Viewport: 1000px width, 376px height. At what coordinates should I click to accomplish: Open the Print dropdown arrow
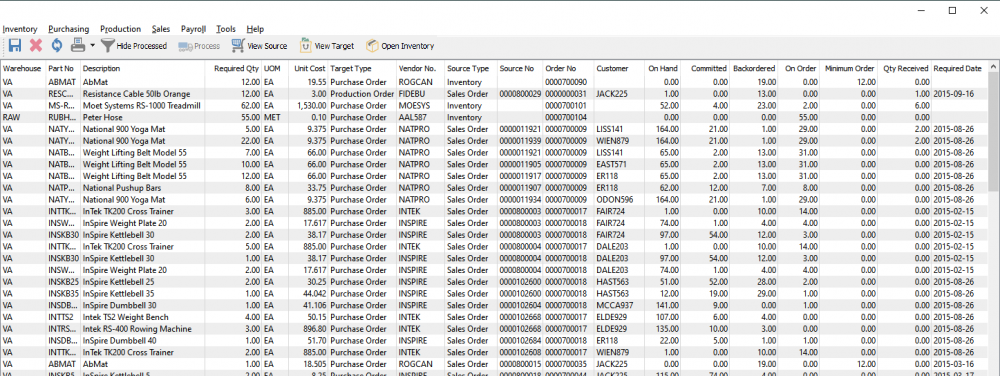(92, 46)
